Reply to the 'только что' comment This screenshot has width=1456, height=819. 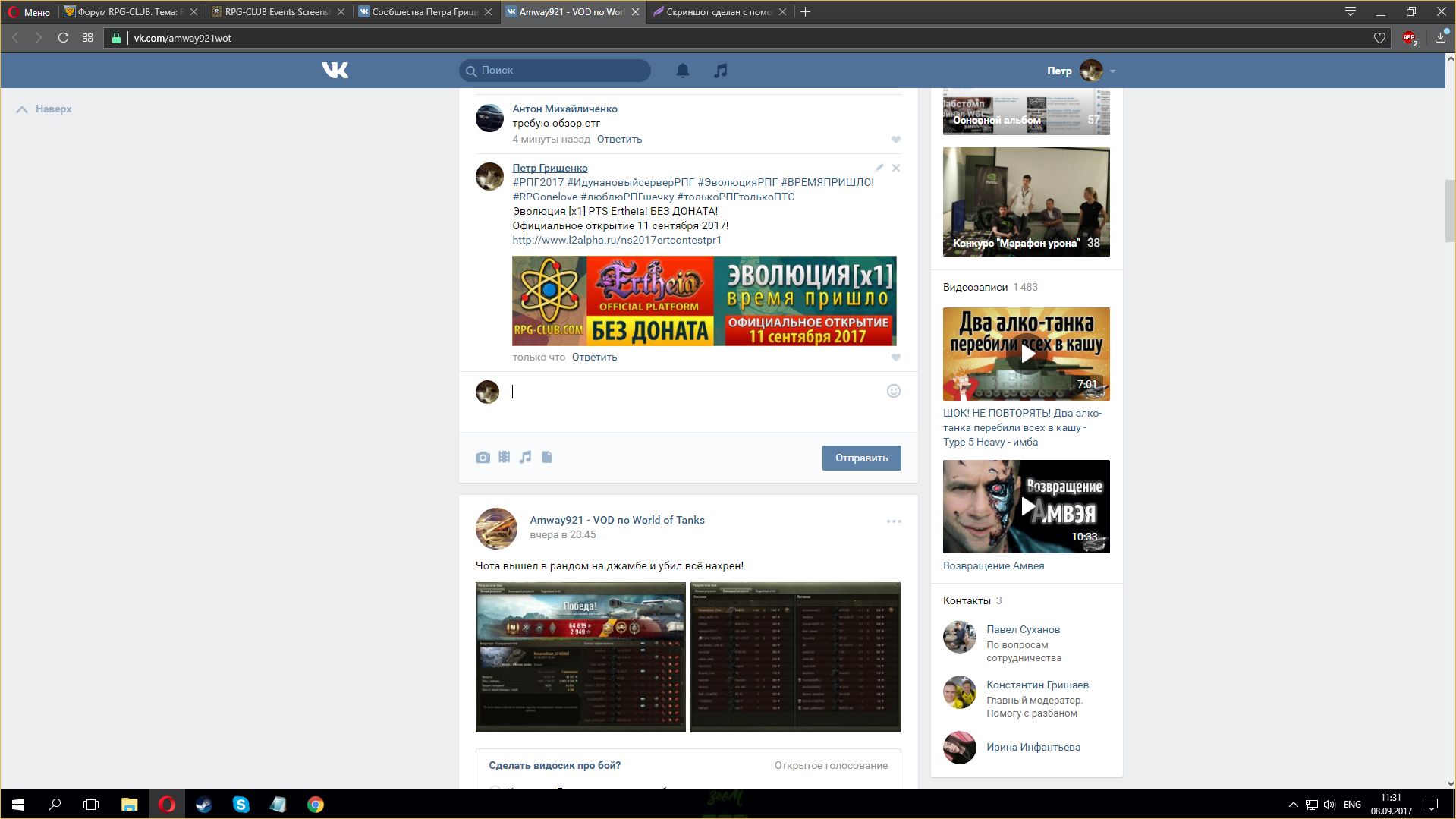coord(594,358)
